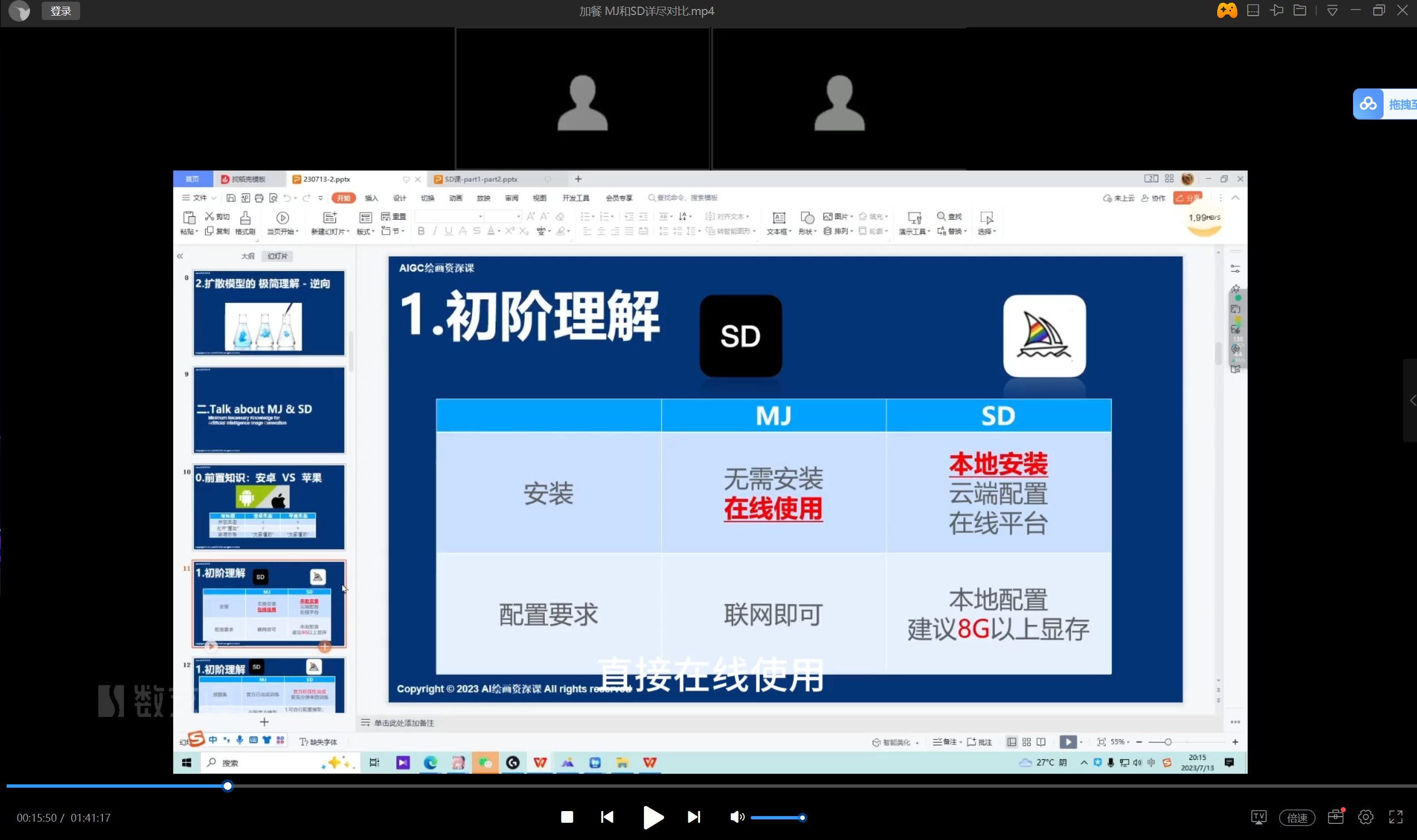Image resolution: width=1417 pixels, height=840 pixels.
Task: Click the save icon in quick toolbar
Action: pos(231,197)
